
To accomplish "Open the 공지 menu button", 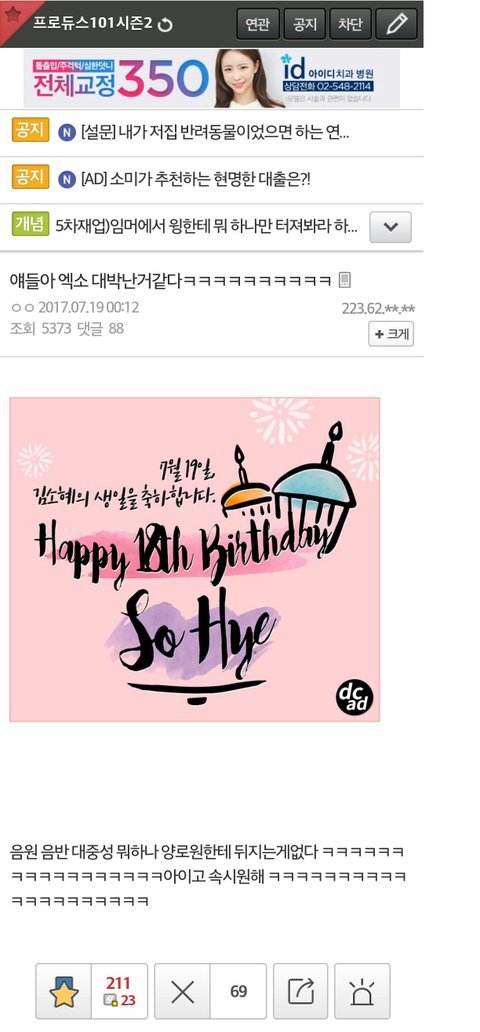I will click(304, 24).
